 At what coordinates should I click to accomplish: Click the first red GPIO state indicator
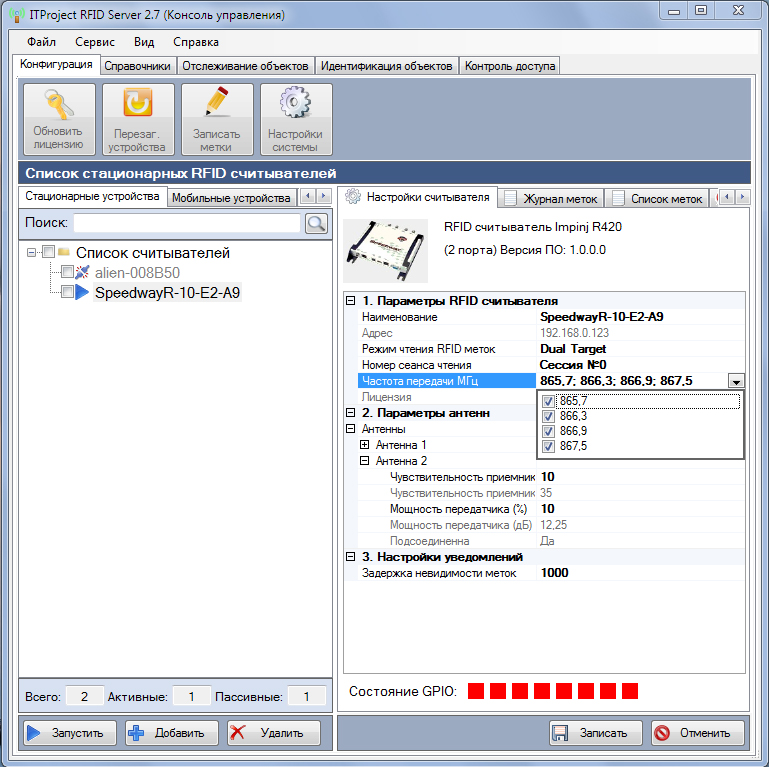(476, 691)
